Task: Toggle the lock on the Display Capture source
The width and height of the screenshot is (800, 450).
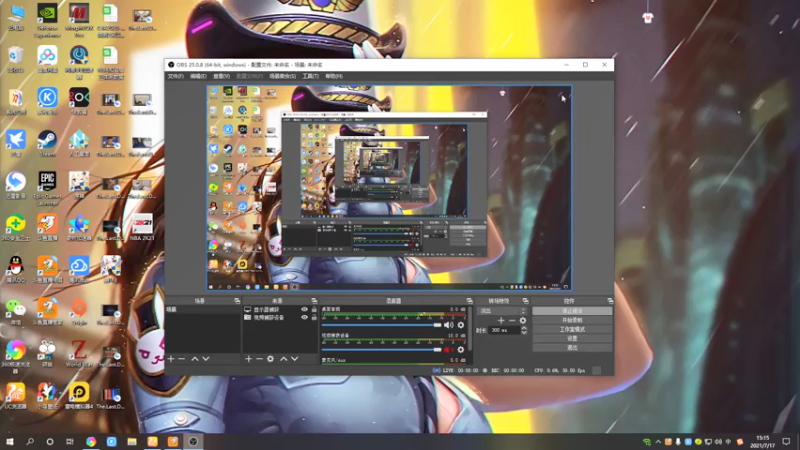Action: click(314, 310)
